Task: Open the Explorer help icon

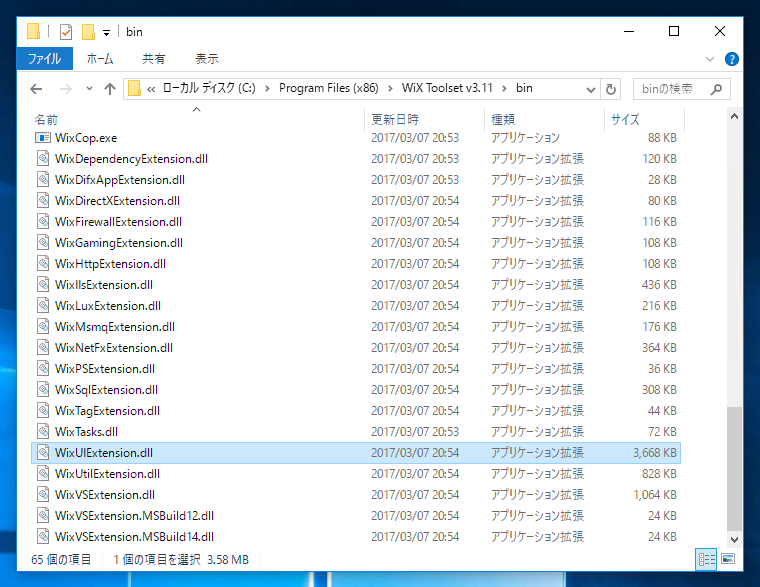Action: 731,59
